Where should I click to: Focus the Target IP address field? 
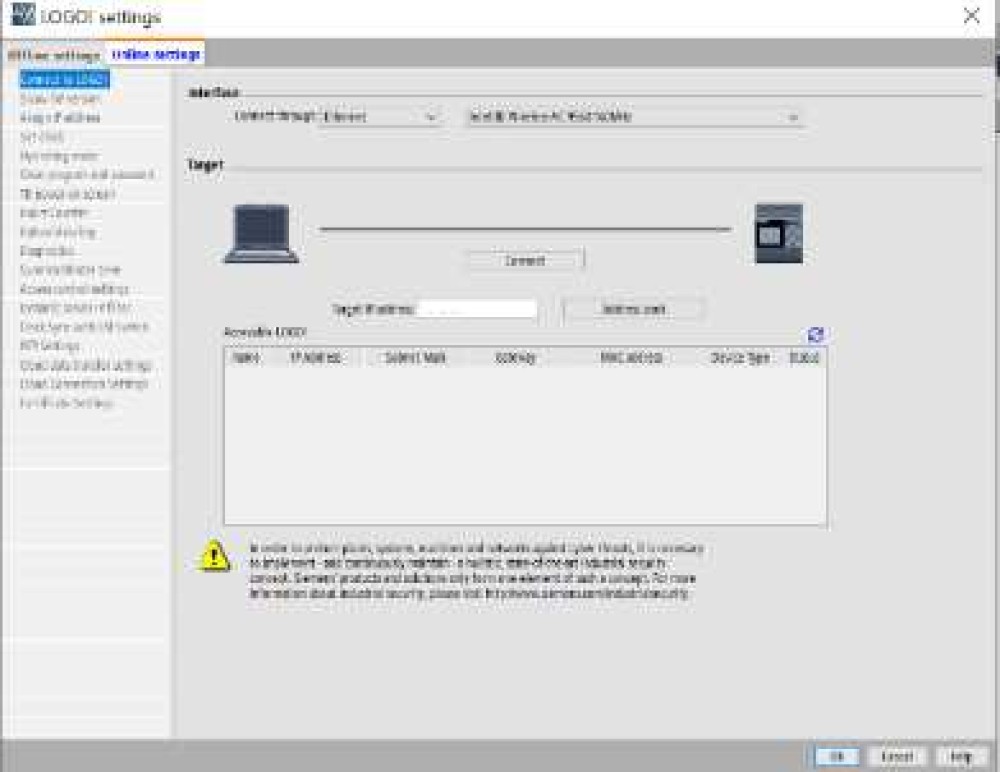(x=476, y=309)
